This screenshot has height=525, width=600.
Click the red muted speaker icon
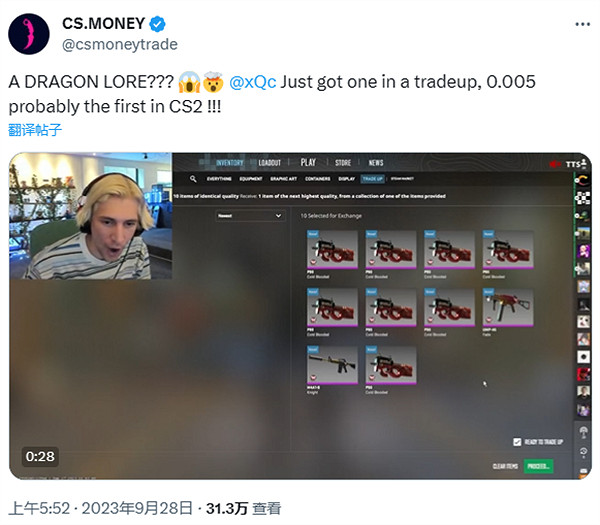(554, 164)
